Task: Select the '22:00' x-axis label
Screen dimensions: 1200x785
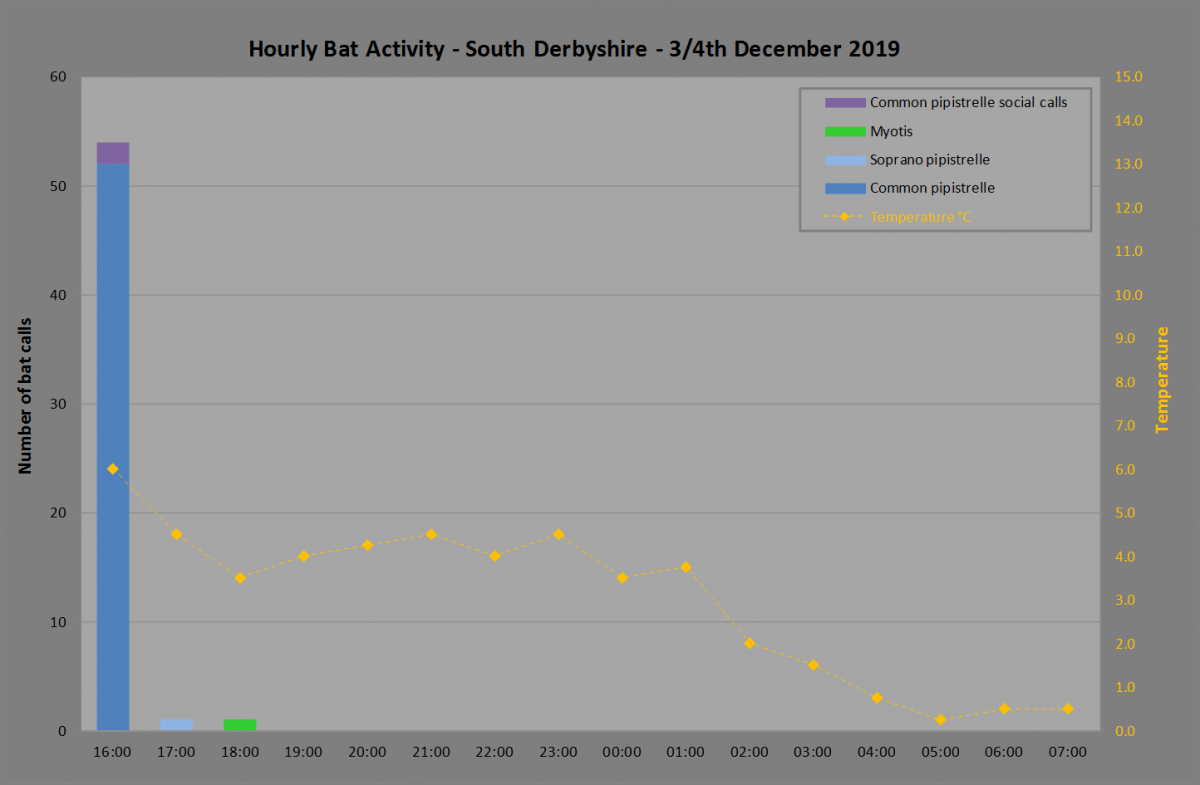Action: pos(495,752)
